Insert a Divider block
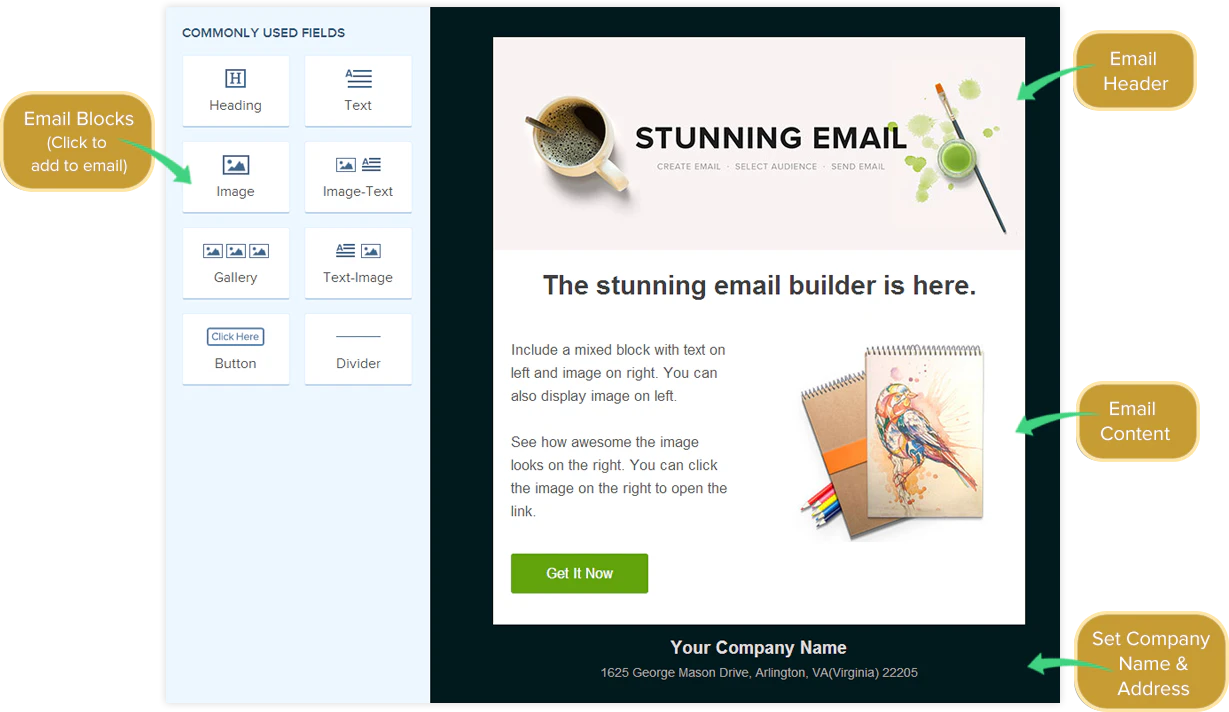 point(358,349)
